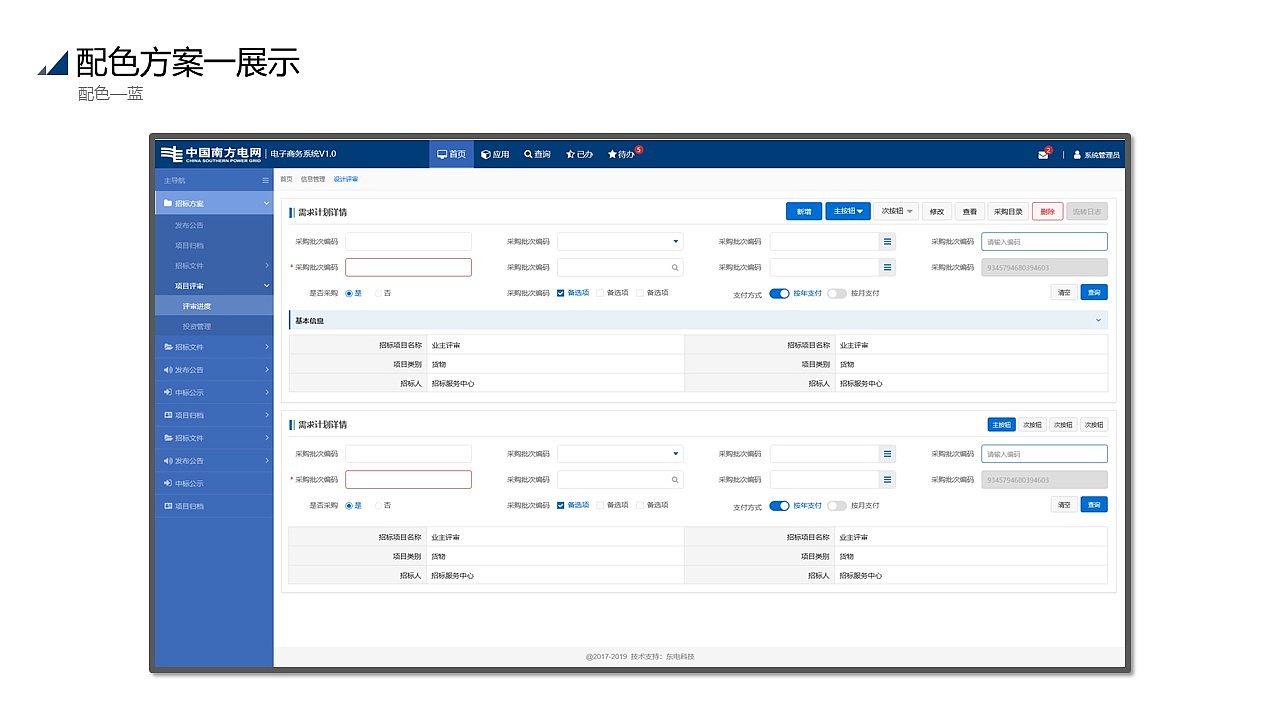The image size is (1280, 720).
Task: Open the 系统管理员 user account
Action: [1097, 155]
